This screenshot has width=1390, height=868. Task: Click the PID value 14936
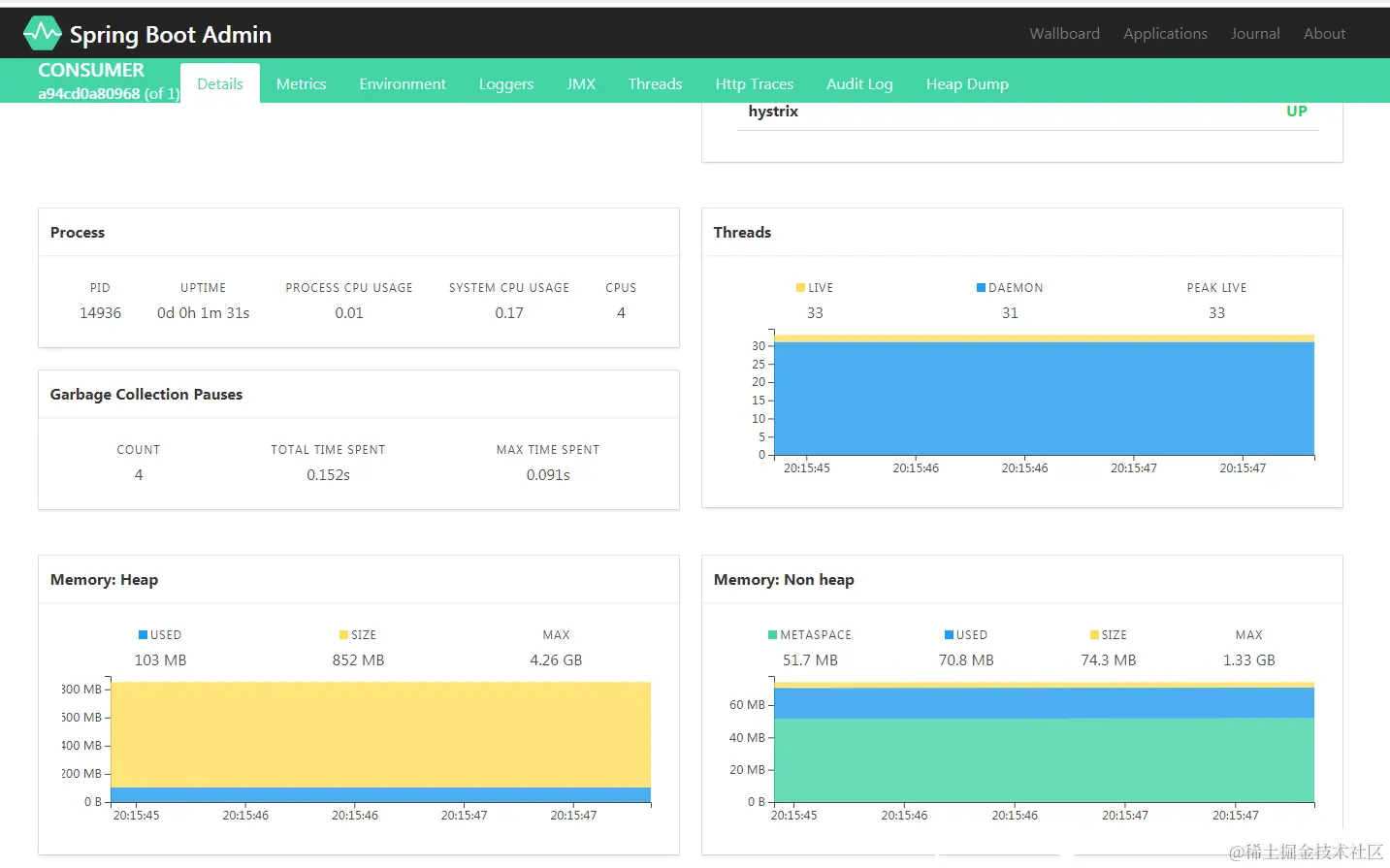[101, 313]
